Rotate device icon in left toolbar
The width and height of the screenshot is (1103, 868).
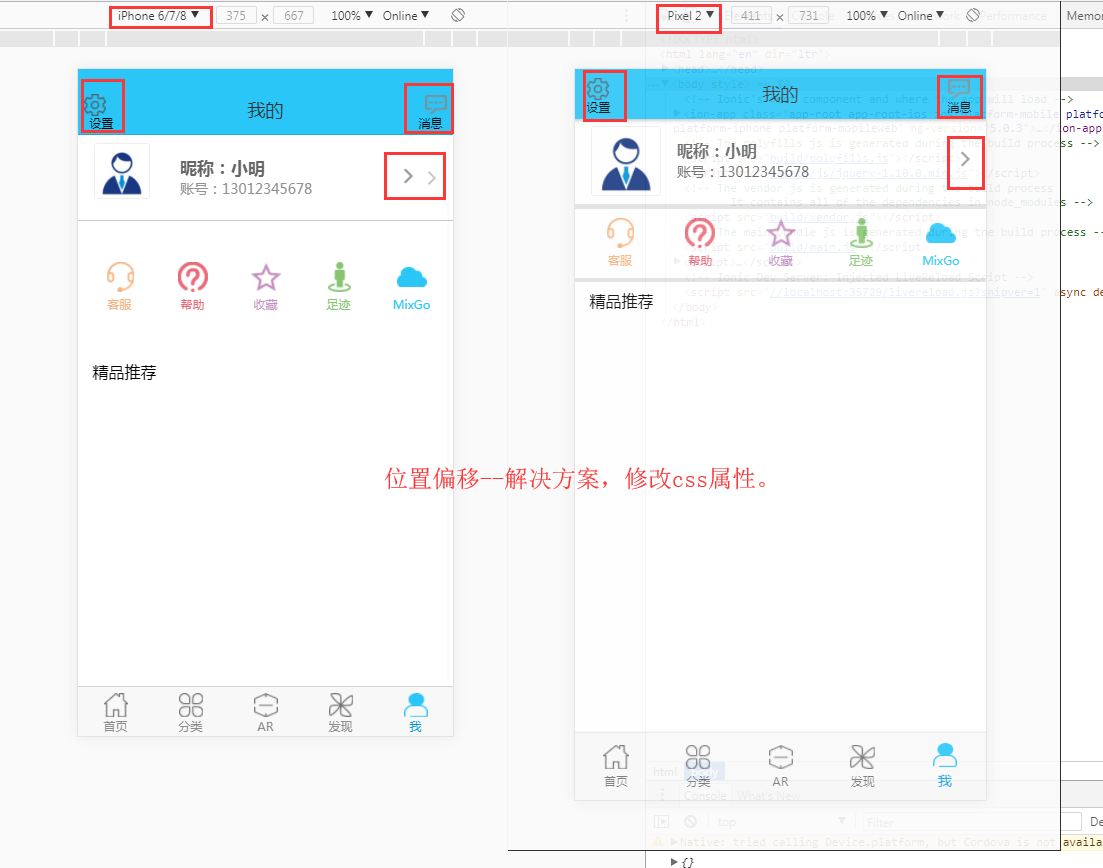click(x=458, y=15)
